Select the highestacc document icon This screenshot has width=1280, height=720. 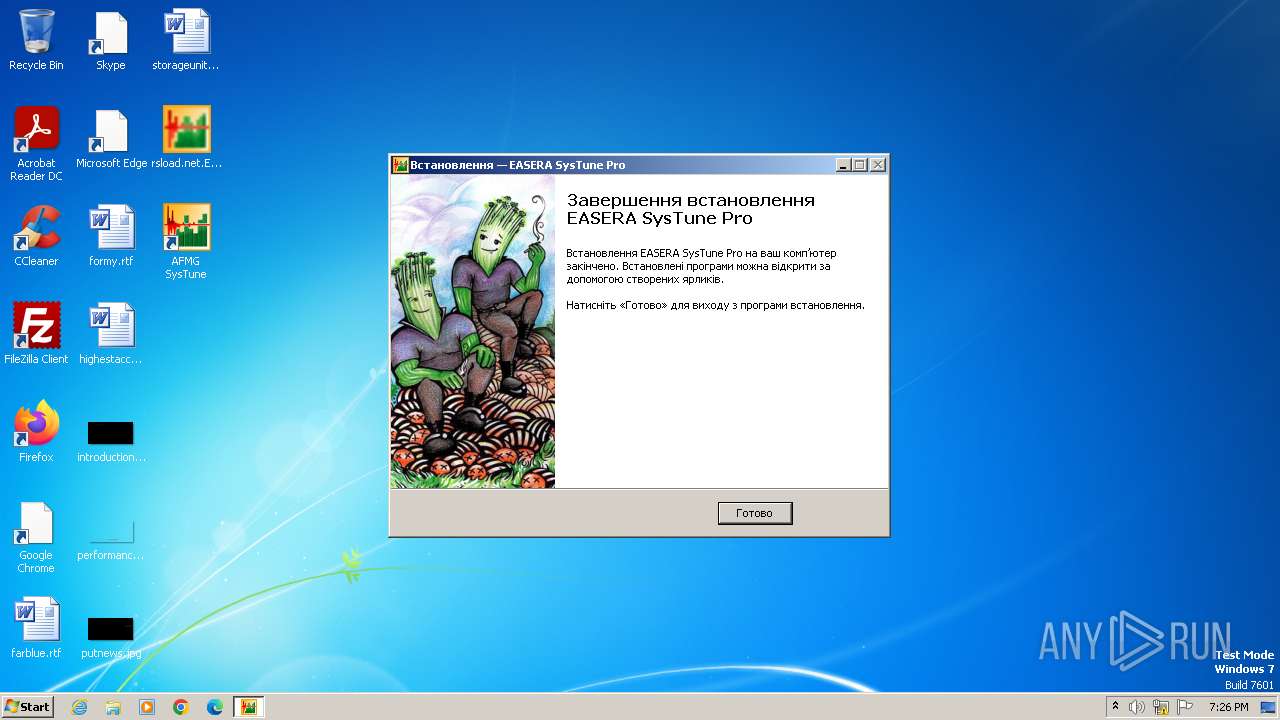pyautogui.click(x=111, y=334)
